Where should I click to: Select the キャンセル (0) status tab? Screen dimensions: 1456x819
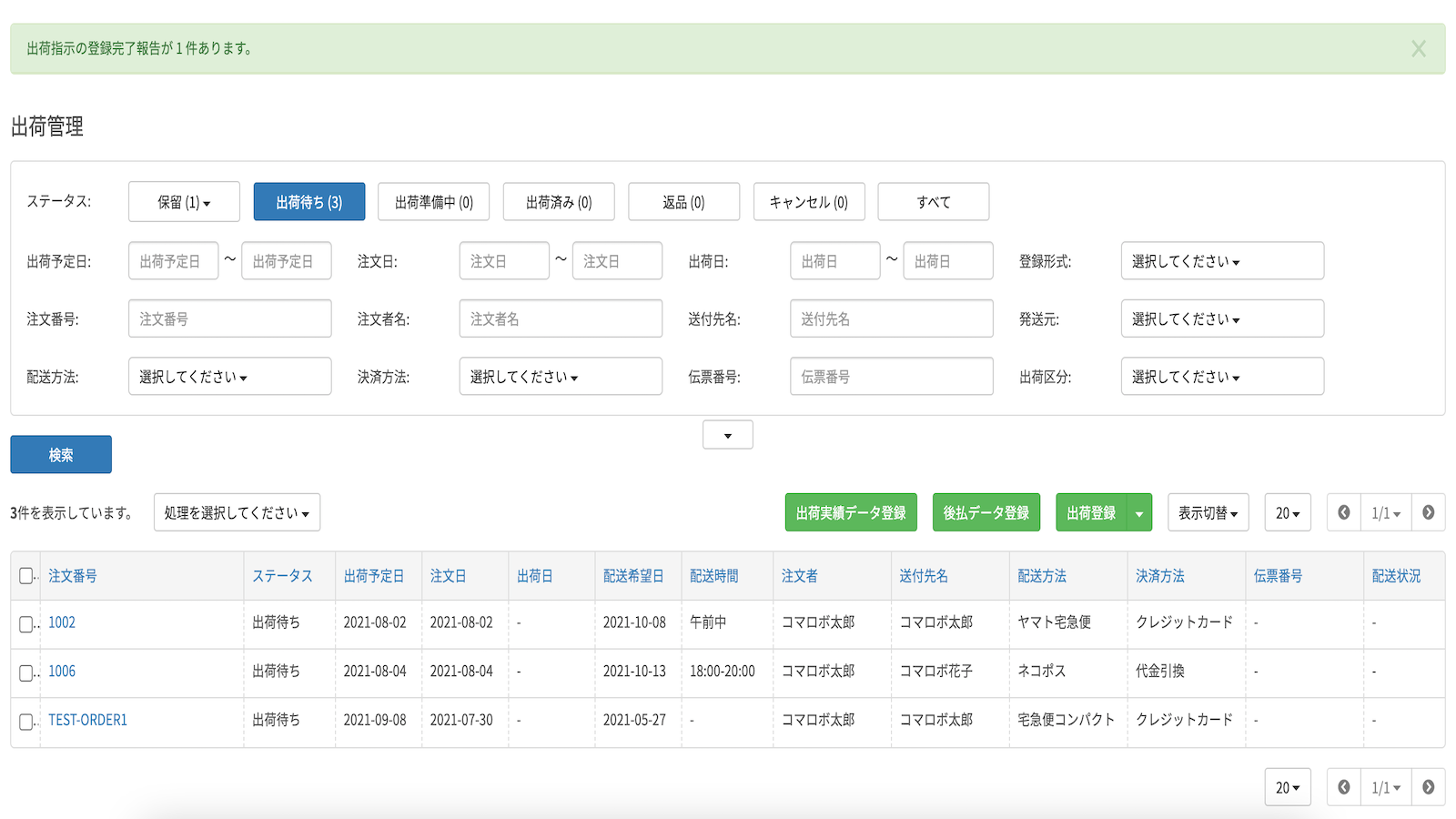[809, 202]
